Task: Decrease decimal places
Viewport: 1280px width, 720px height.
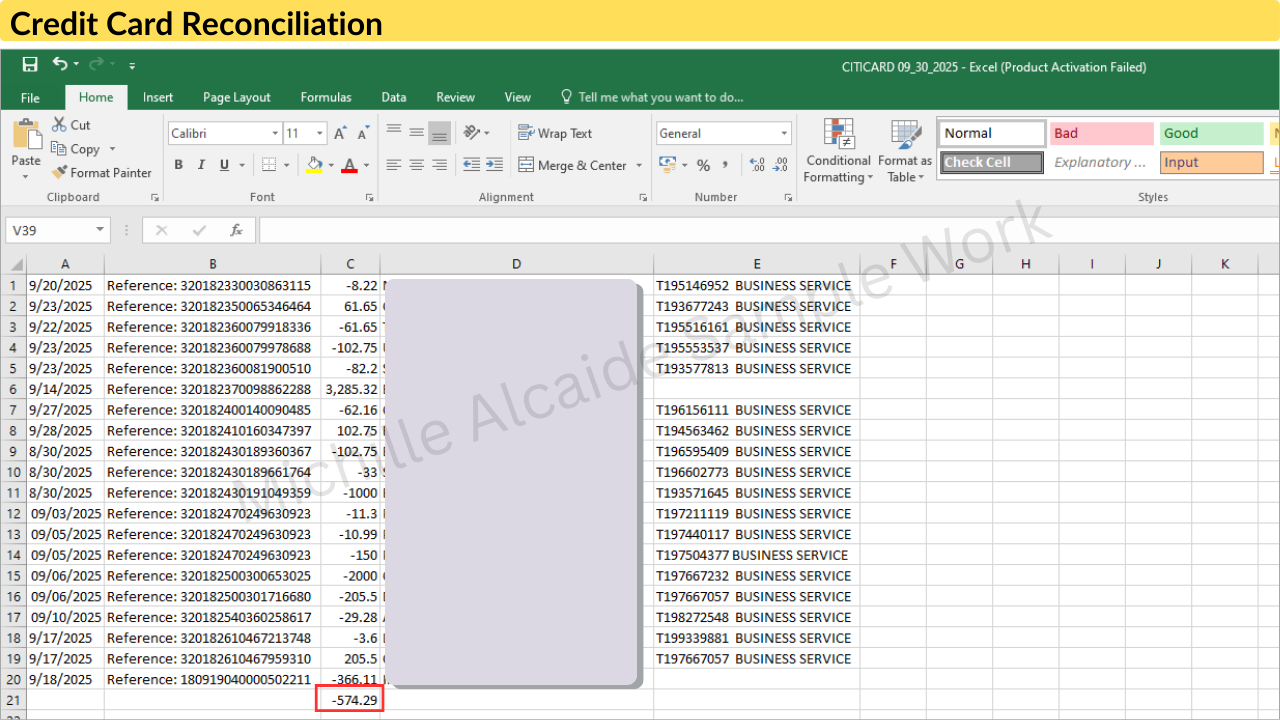Action: (779, 165)
